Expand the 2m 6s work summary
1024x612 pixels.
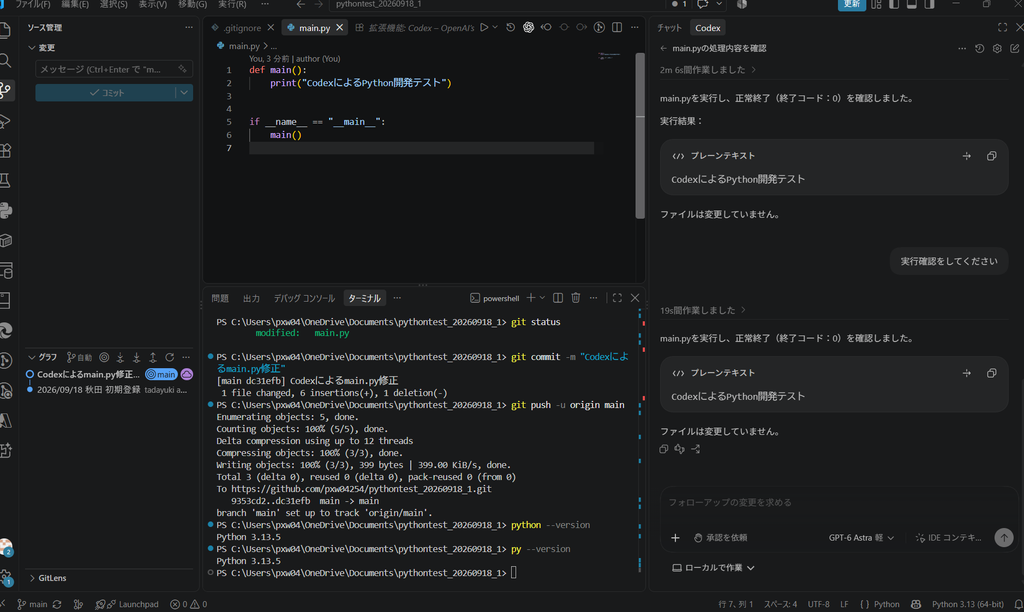pyautogui.click(x=707, y=70)
